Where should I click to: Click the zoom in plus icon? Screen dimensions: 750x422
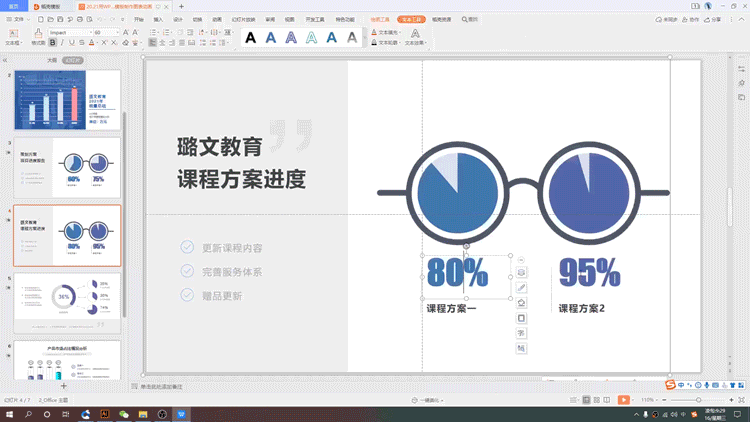coord(731,400)
